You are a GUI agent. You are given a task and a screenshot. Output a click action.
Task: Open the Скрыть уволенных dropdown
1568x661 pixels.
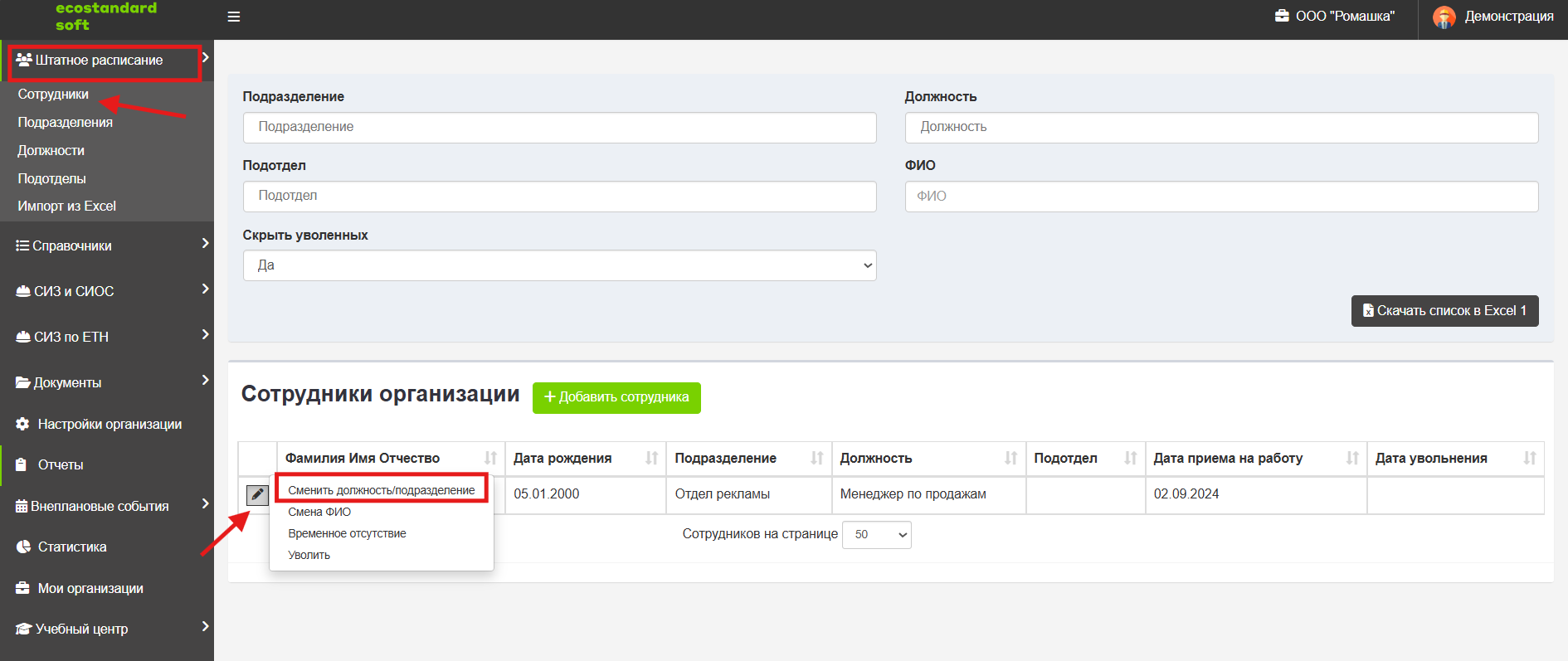click(559, 265)
